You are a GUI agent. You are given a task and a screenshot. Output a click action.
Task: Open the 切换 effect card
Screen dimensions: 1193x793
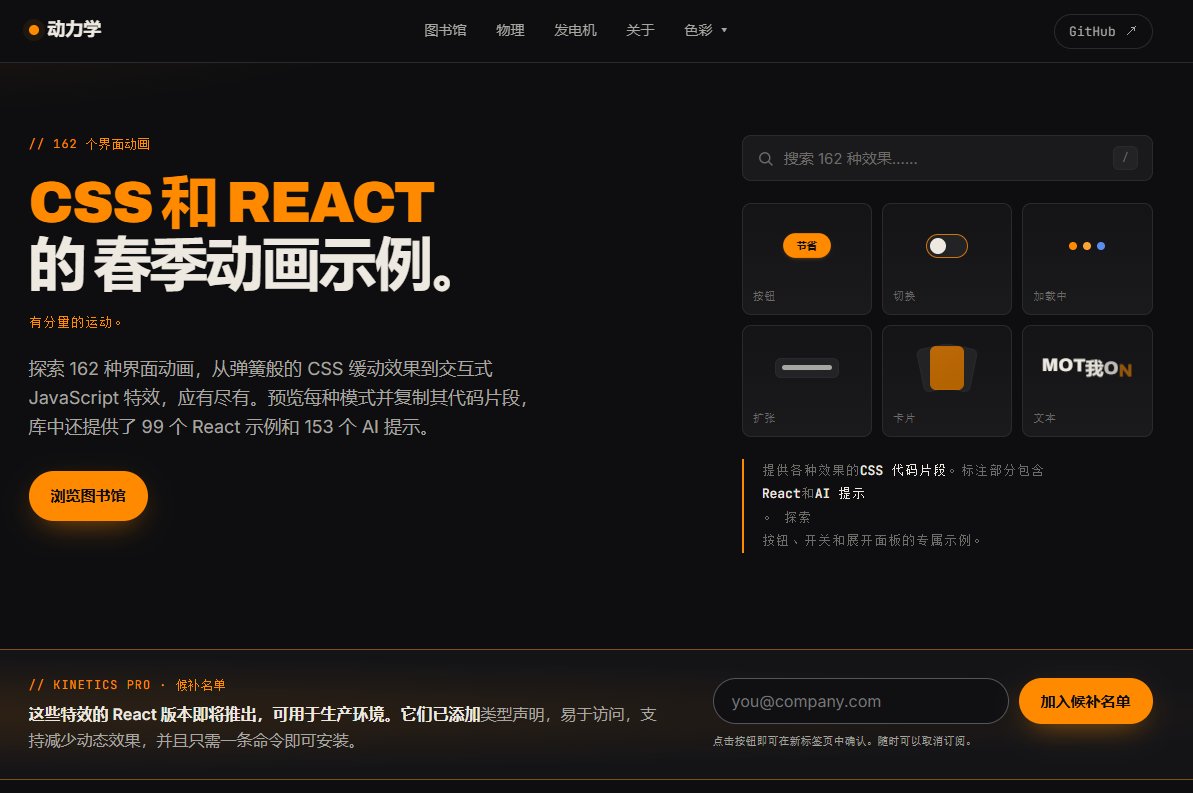(x=946, y=259)
